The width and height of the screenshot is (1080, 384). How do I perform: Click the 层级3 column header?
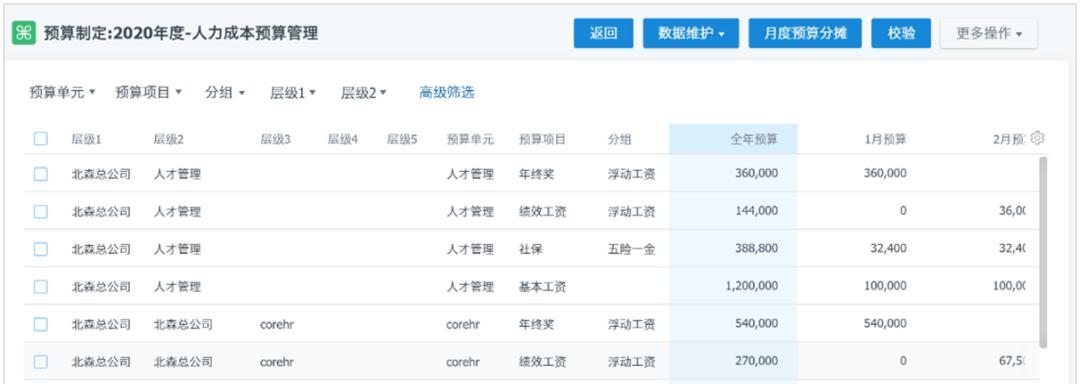click(x=276, y=139)
